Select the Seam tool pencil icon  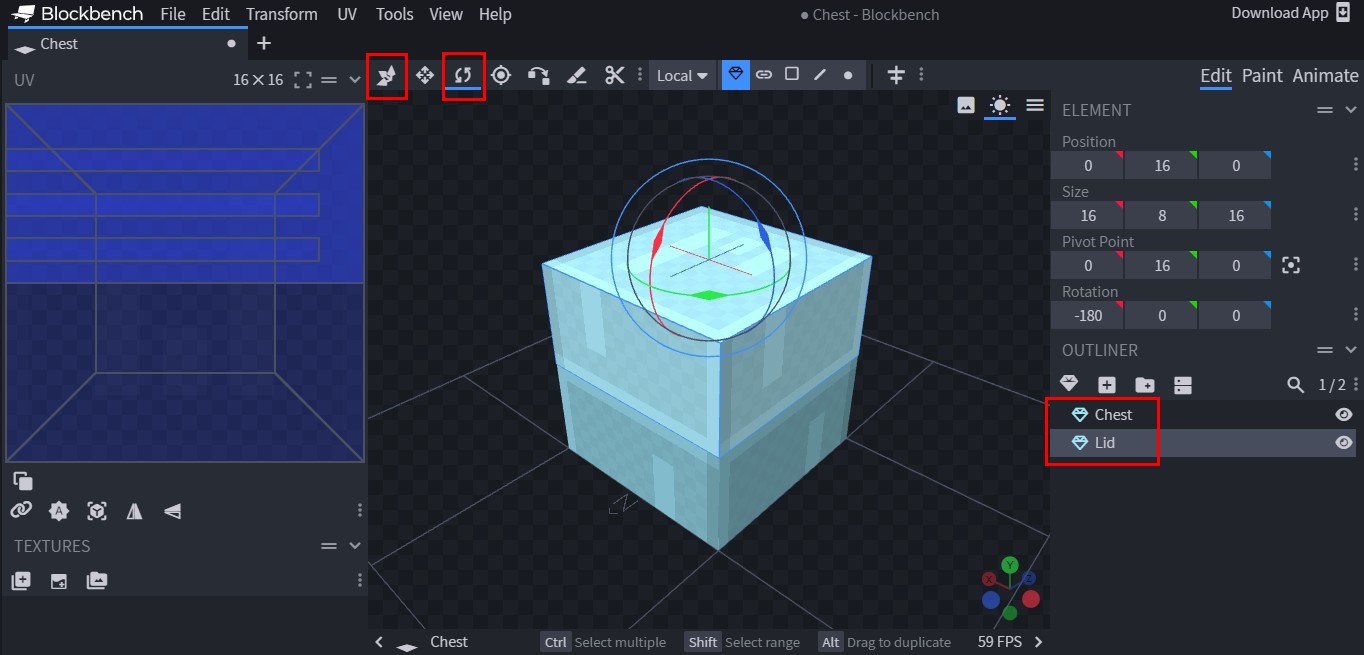576,75
